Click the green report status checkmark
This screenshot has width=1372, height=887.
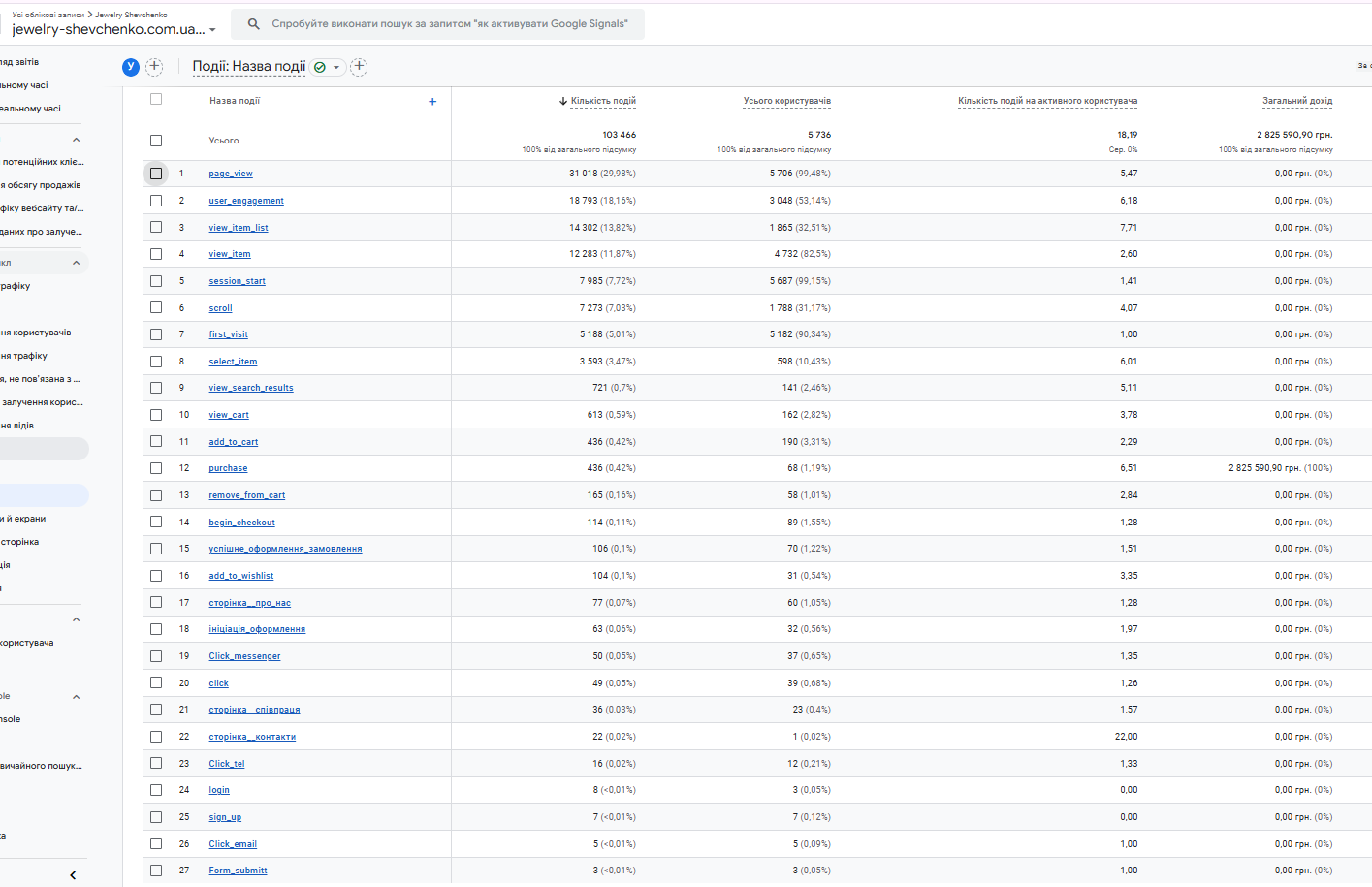[x=320, y=68]
